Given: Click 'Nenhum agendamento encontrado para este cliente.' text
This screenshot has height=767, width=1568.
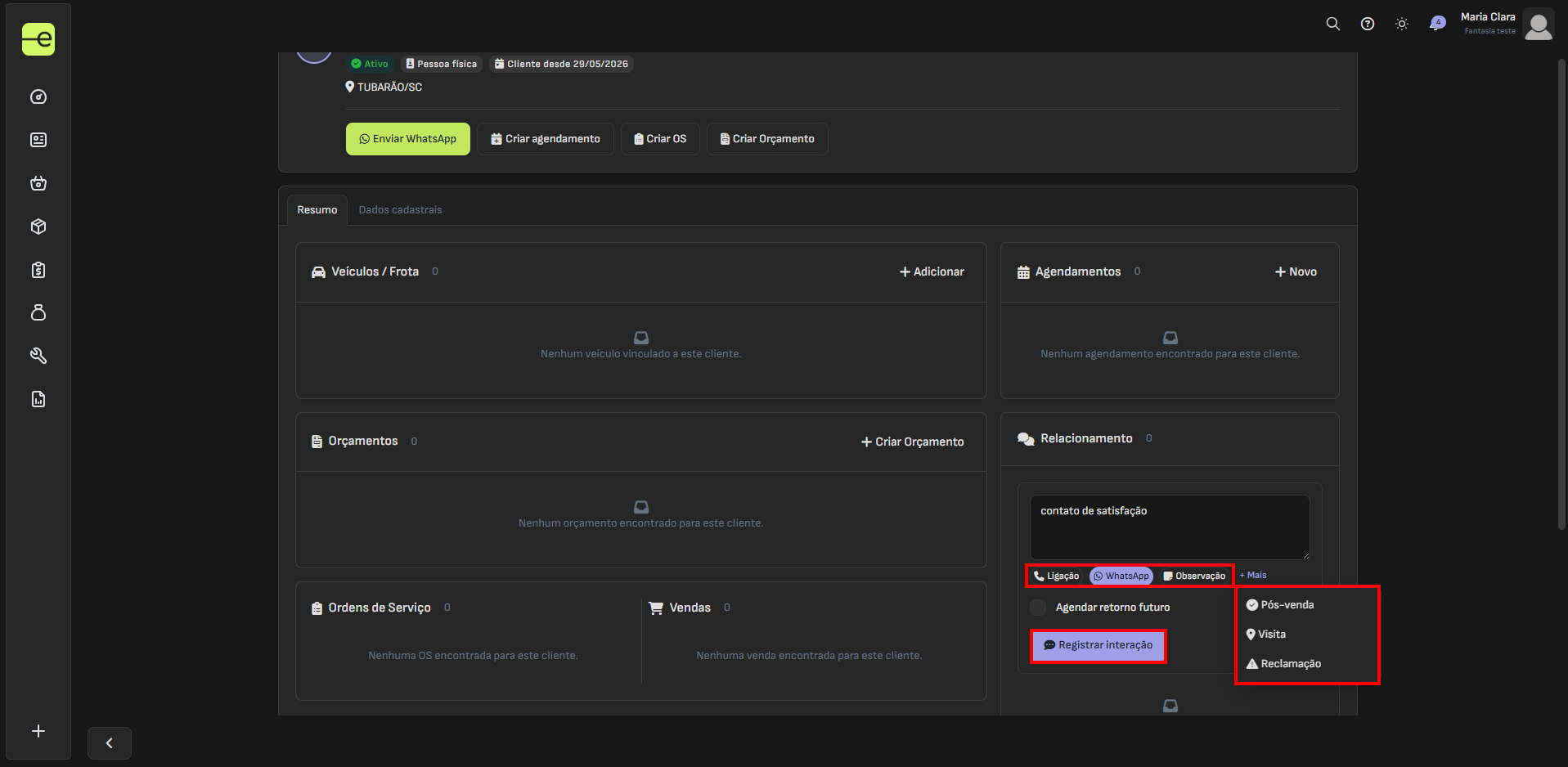Looking at the screenshot, I should coord(1170,354).
